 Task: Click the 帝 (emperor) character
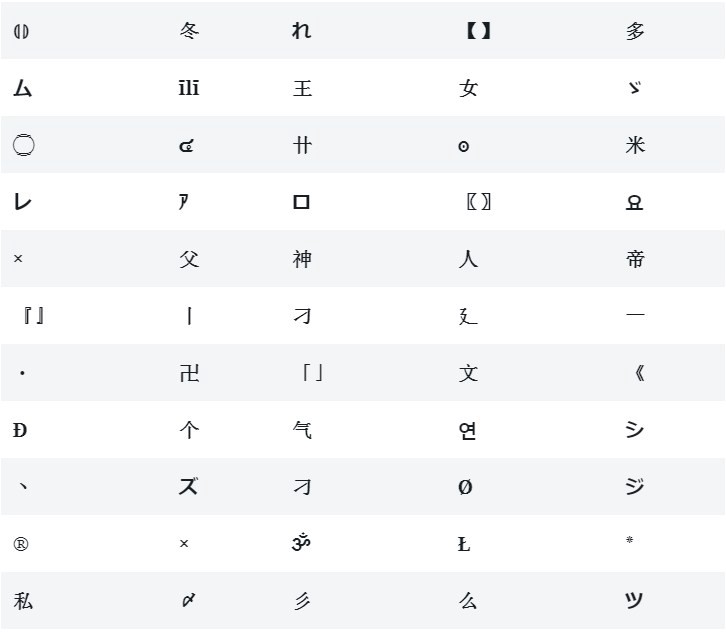pos(635,259)
